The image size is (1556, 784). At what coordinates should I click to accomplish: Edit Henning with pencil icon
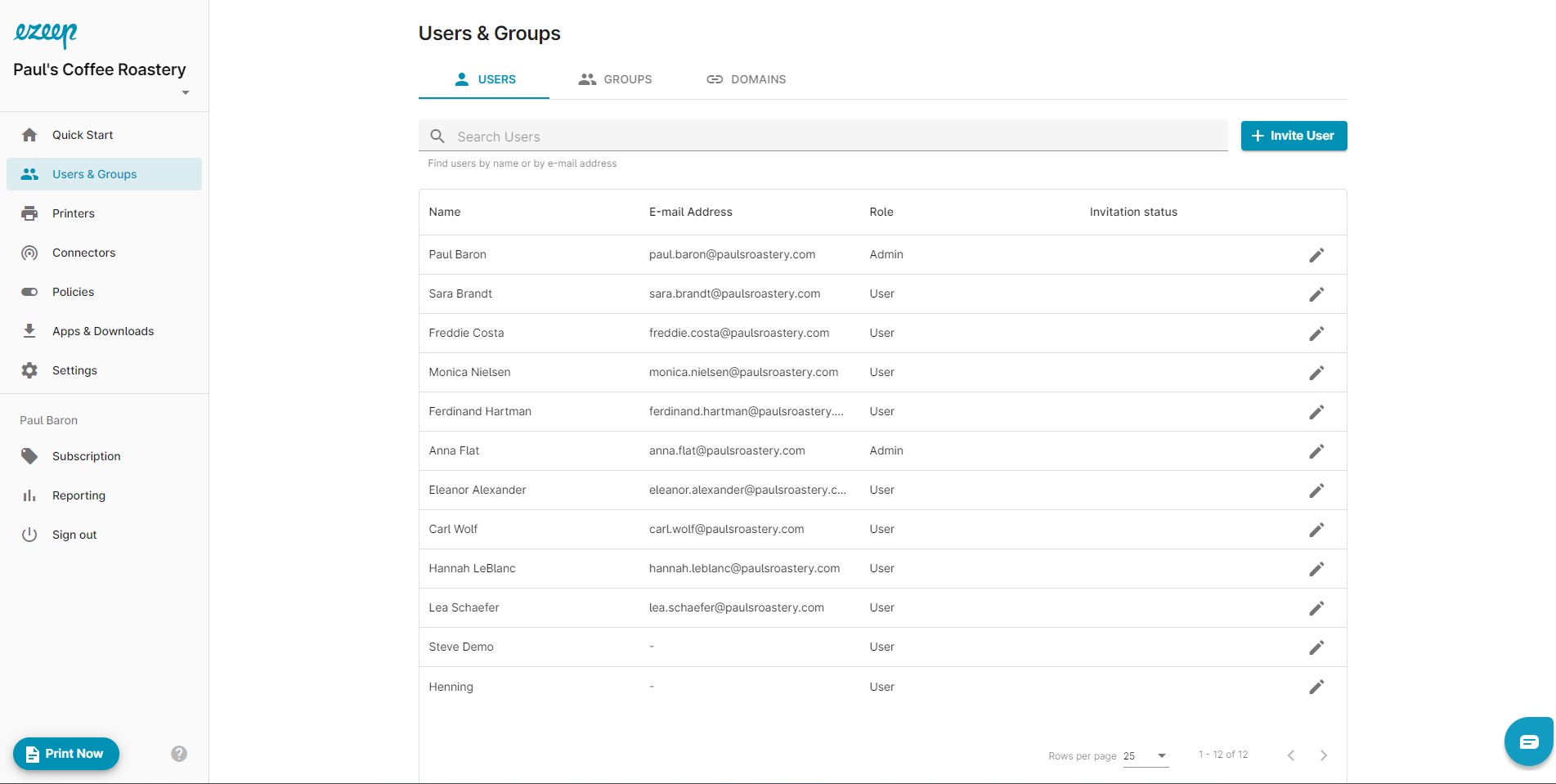1316,687
